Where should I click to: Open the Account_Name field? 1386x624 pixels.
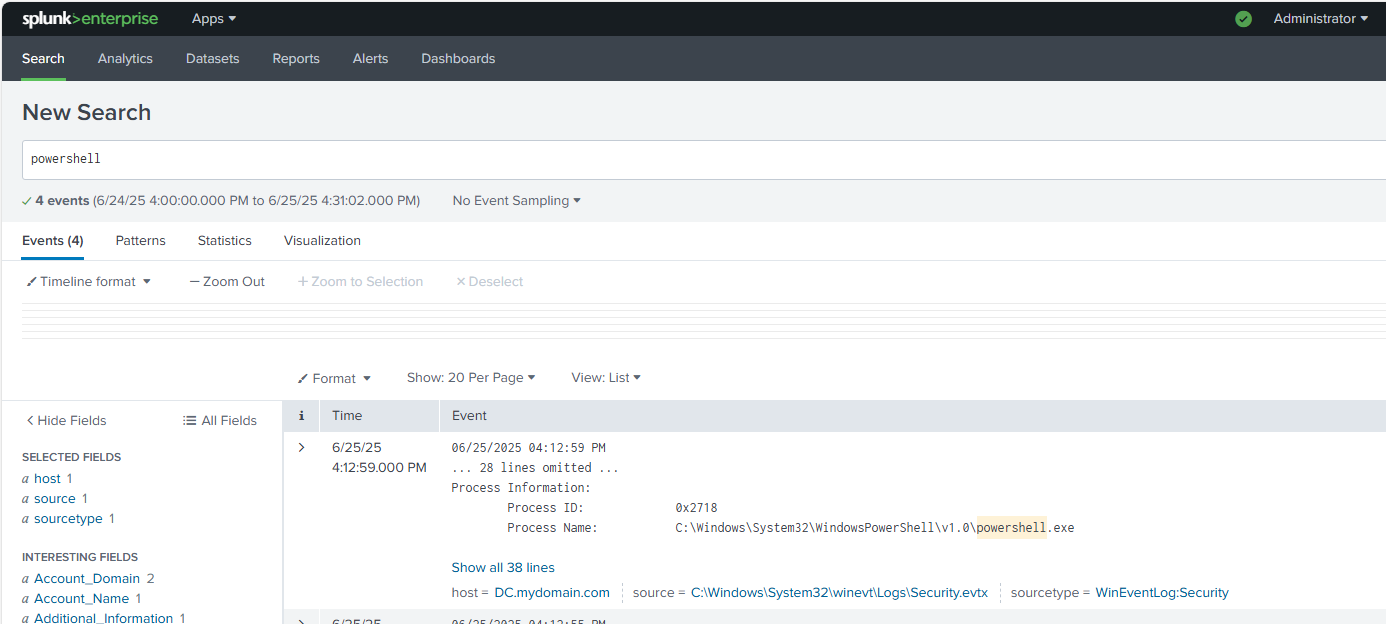click(82, 599)
